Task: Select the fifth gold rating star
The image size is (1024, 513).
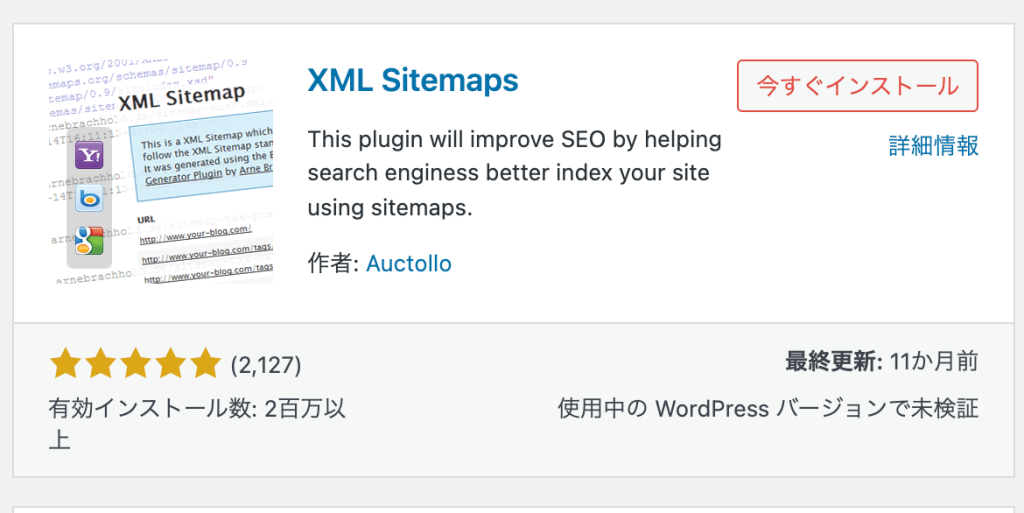Action: pyautogui.click(x=205, y=364)
